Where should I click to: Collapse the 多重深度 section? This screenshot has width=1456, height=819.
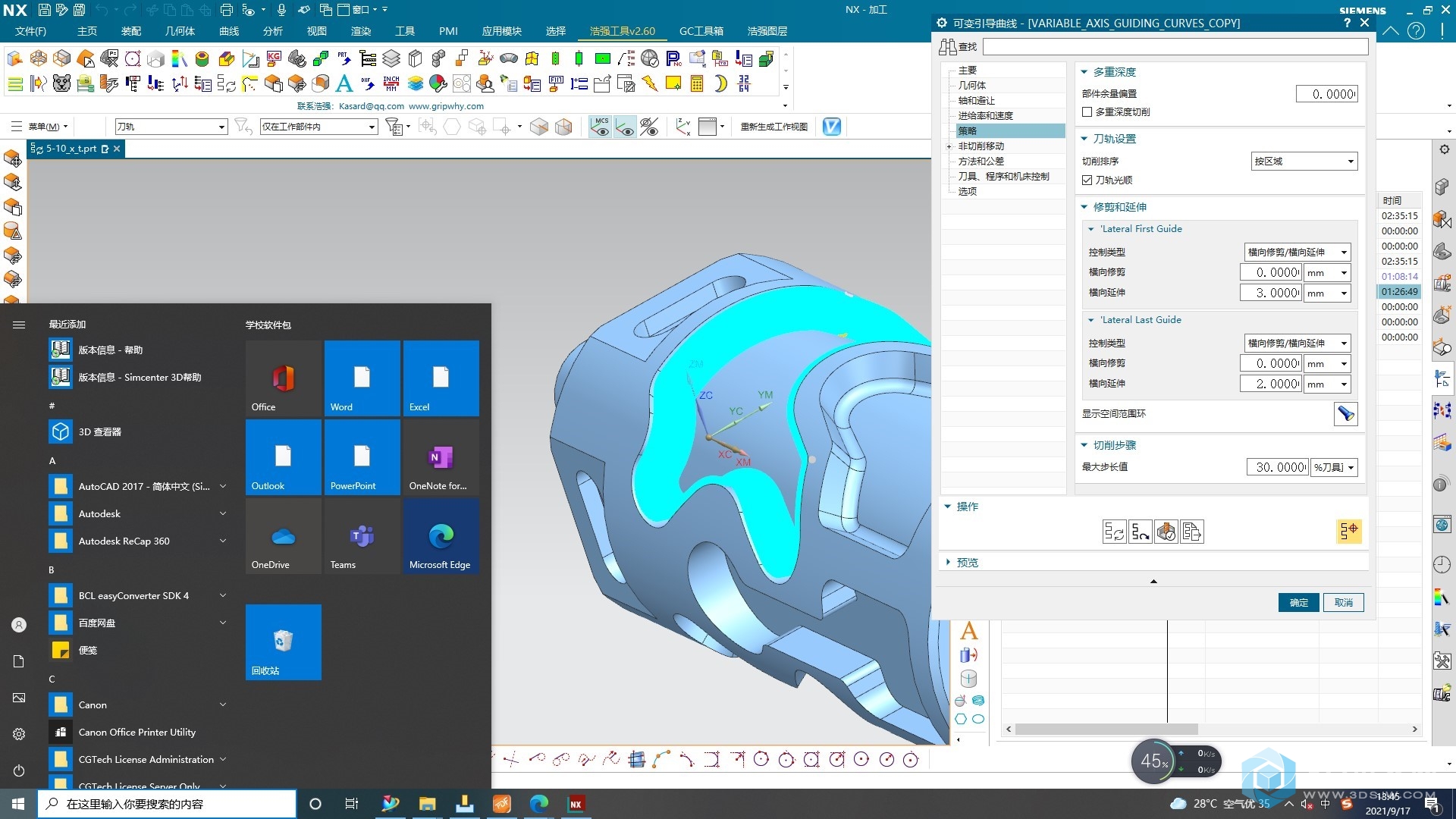(1084, 72)
